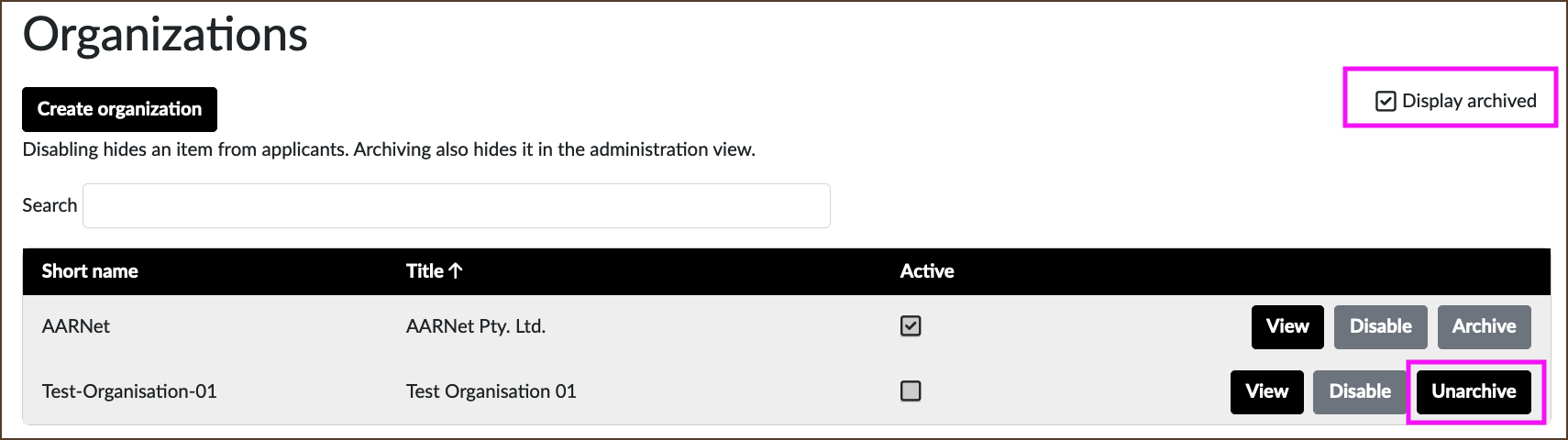Select the AARNet short name cell

pos(76,326)
